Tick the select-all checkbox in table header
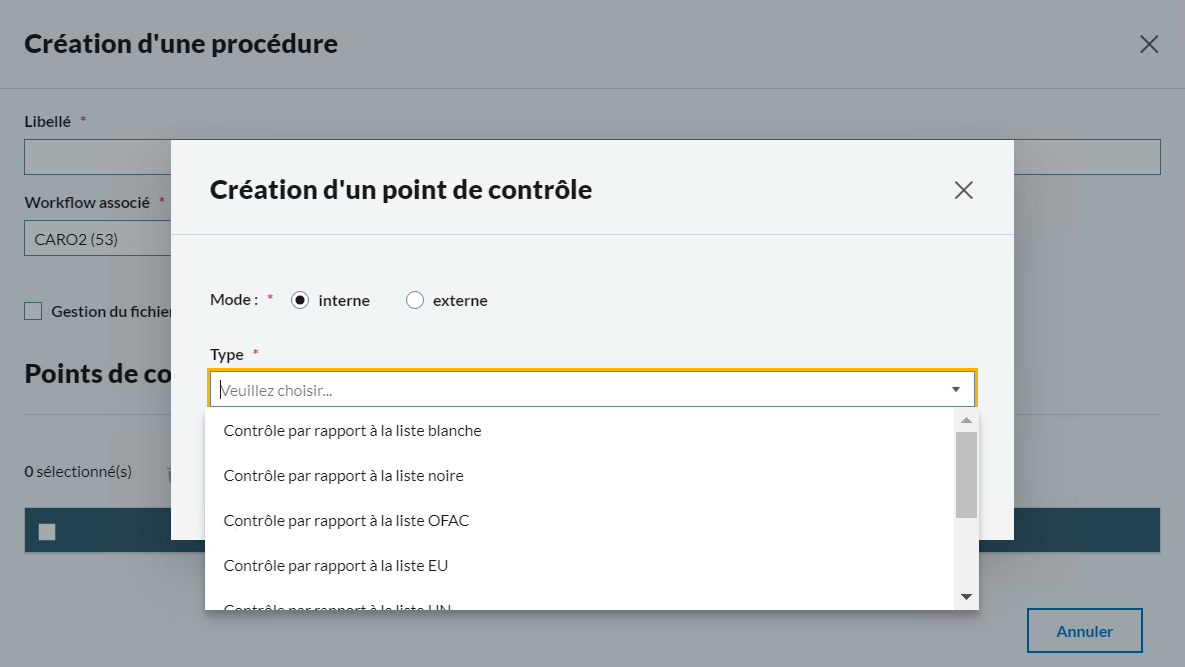The width and height of the screenshot is (1185, 667). click(47, 532)
